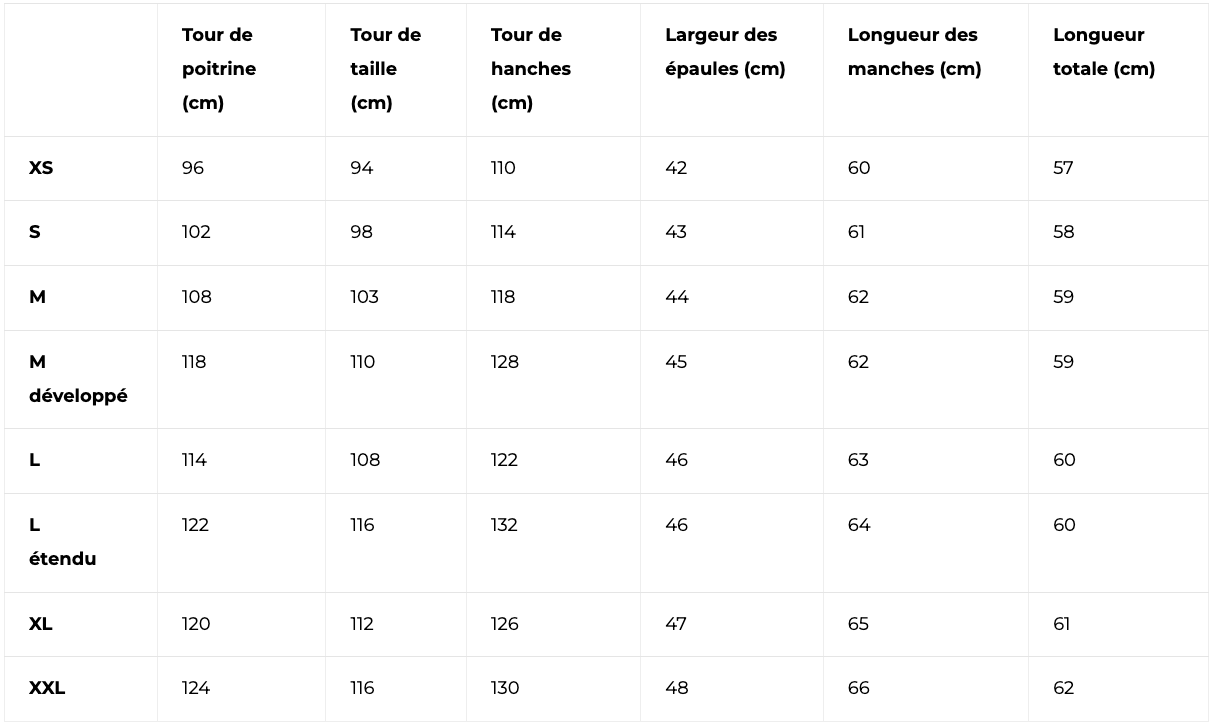Click the Tour de taille column header
Image resolution: width=1214 pixels, height=726 pixels.
pyautogui.click(x=385, y=69)
